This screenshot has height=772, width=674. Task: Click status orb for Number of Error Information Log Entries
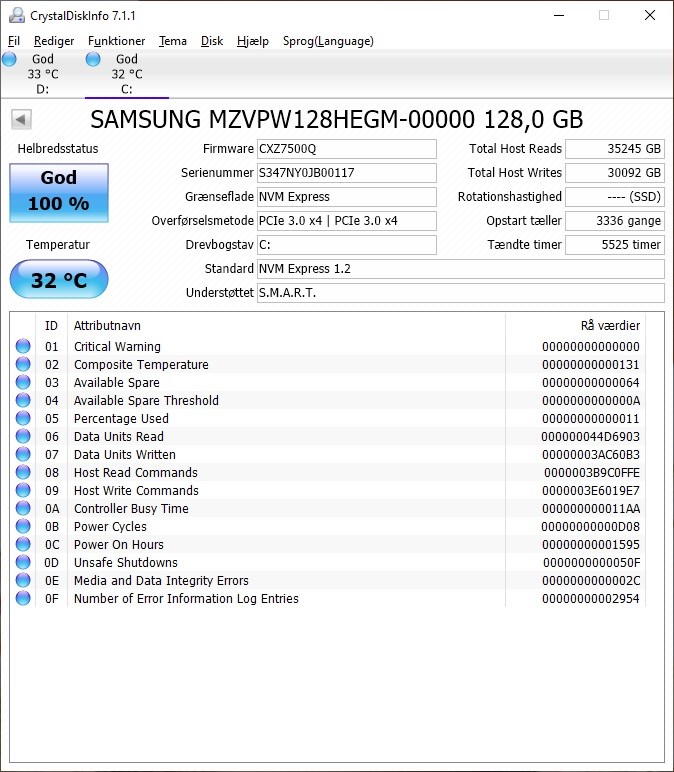click(23, 598)
